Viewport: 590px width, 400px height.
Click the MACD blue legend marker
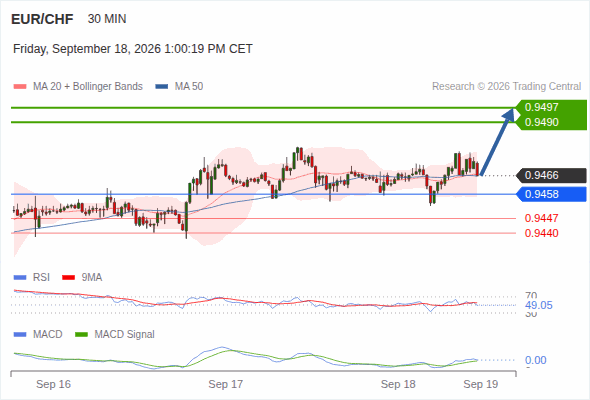[x=20, y=334]
